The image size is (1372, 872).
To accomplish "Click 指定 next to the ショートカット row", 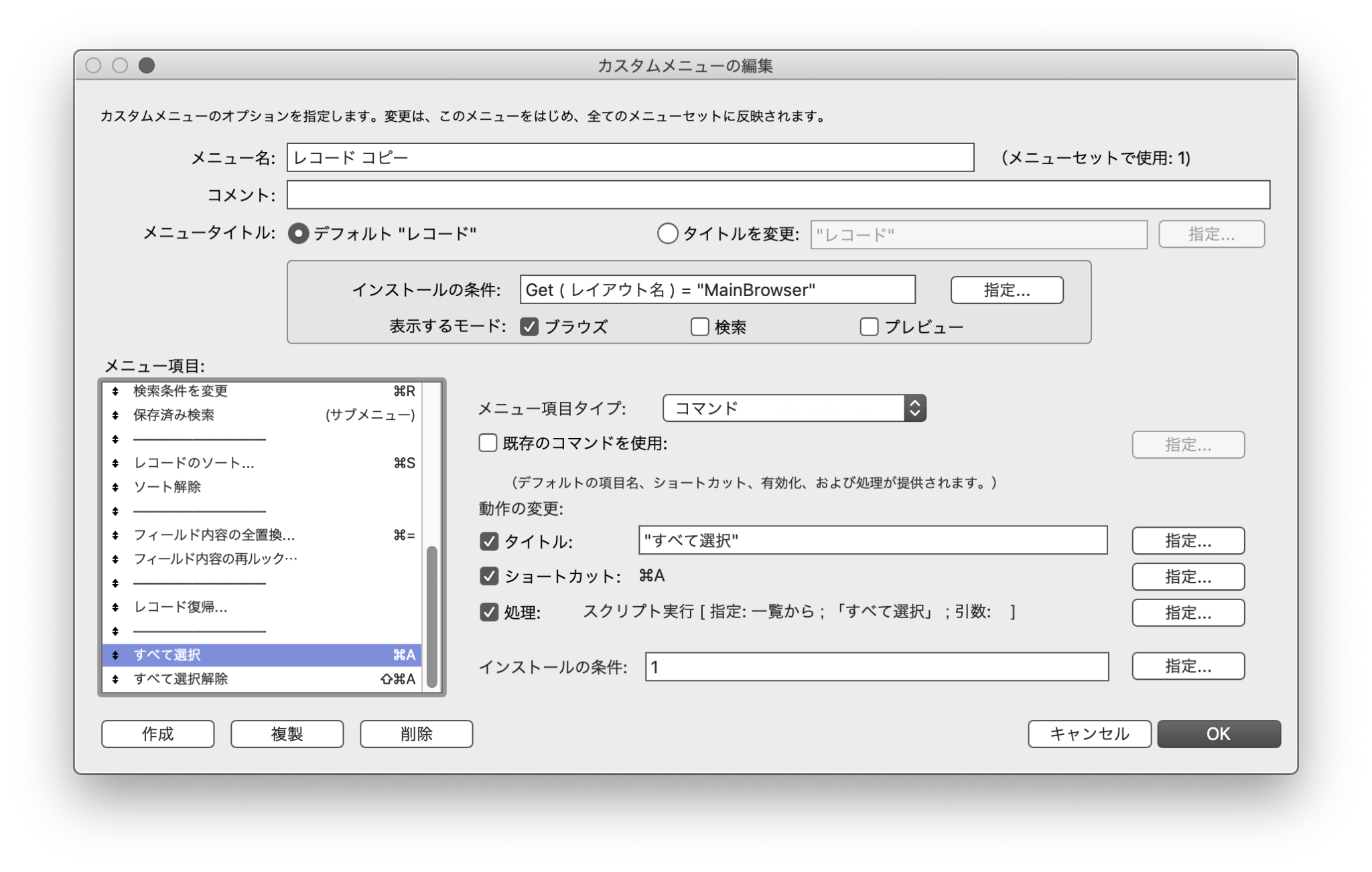I will point(1188,577).
